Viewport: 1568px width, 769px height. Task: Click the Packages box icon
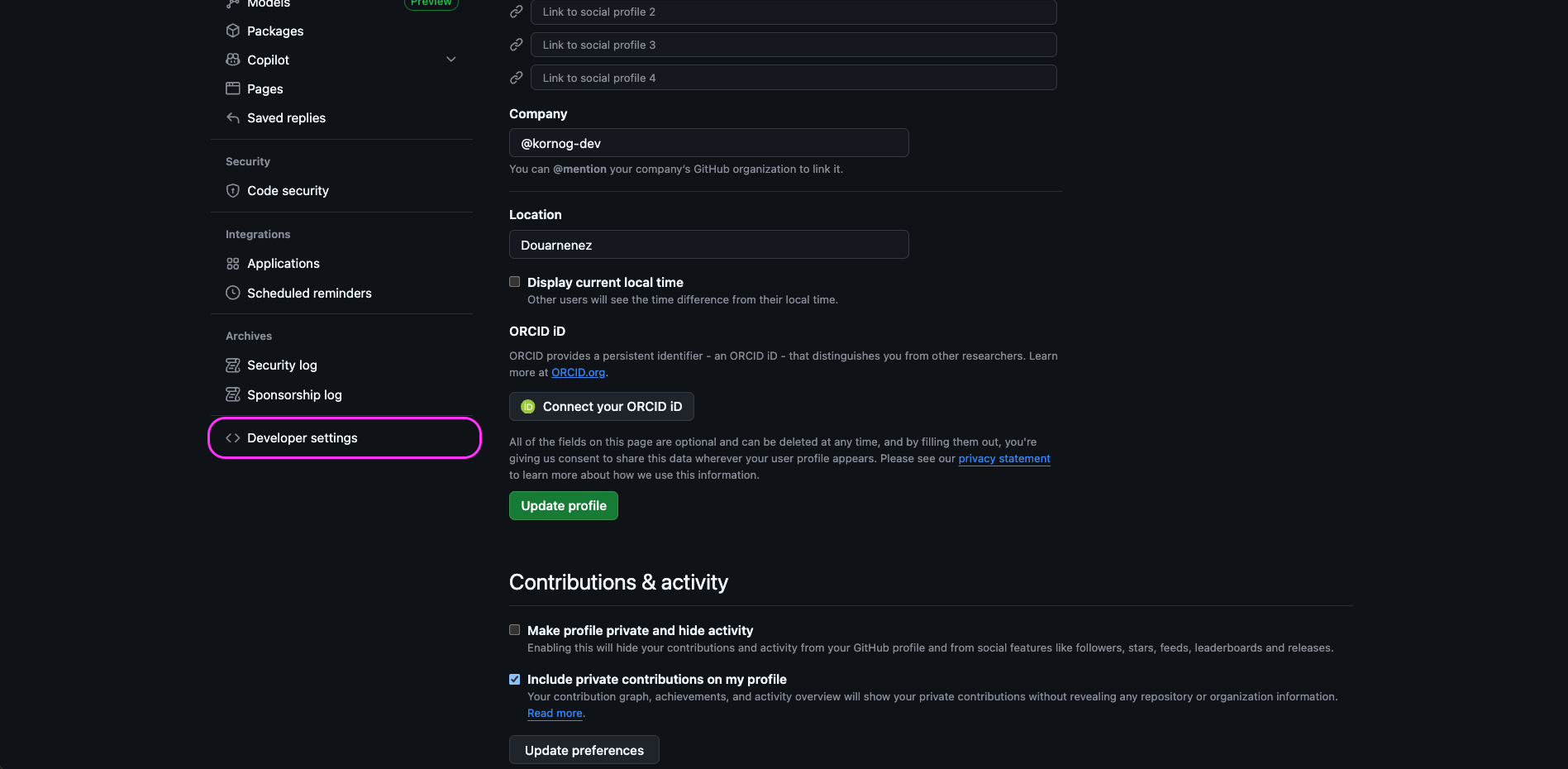233,31
